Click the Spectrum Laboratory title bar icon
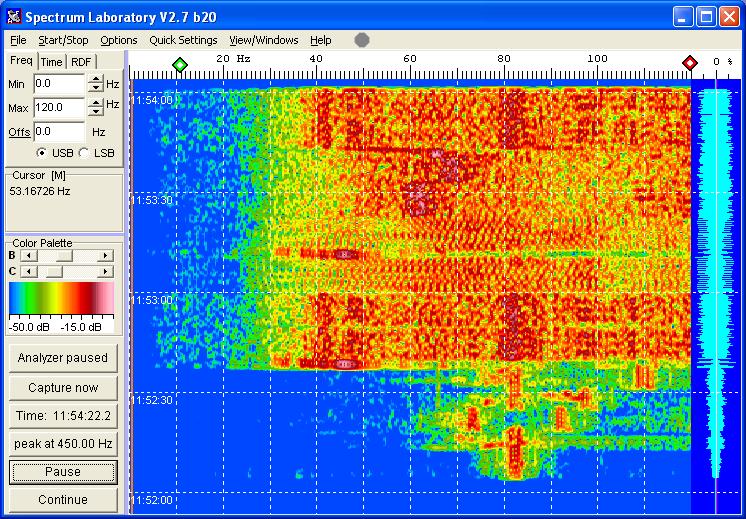This screenshot has width=746, height=519. click(13, 16)
